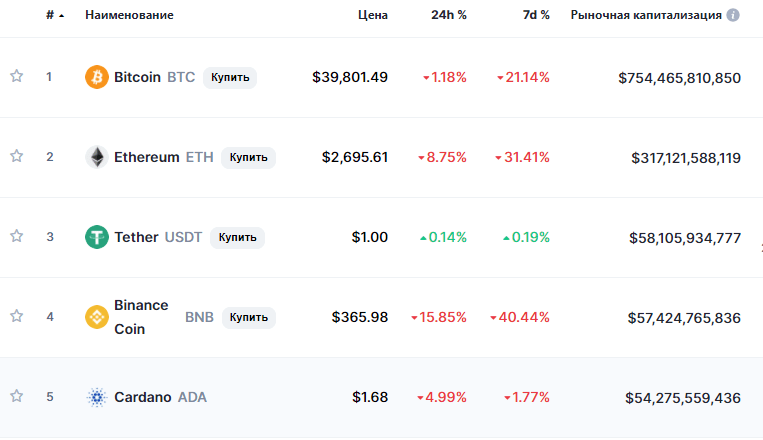The height and width of the screenshot is (440, 763).
Task: Mark Cardano as favorite star
Action: (x=17, y=396)
